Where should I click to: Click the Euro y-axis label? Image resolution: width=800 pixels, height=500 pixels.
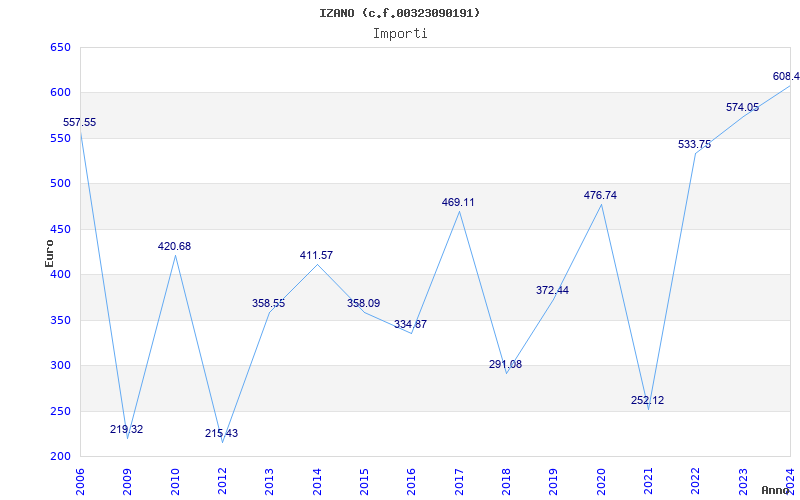(x=49, y=253)
